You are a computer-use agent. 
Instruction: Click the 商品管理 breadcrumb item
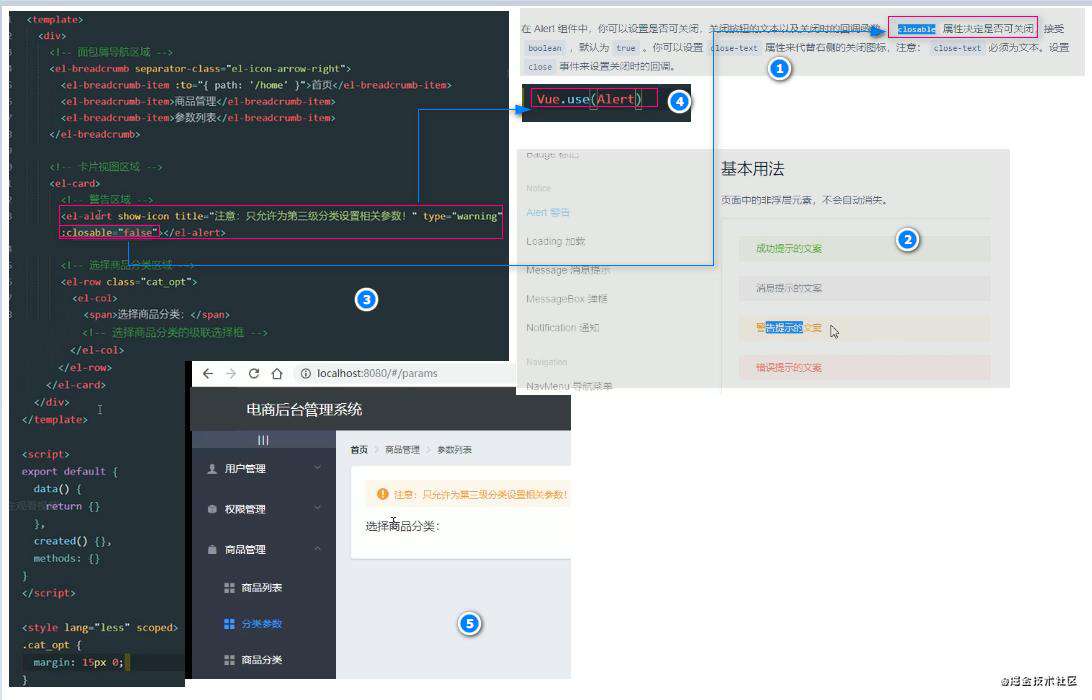(403, 450)
